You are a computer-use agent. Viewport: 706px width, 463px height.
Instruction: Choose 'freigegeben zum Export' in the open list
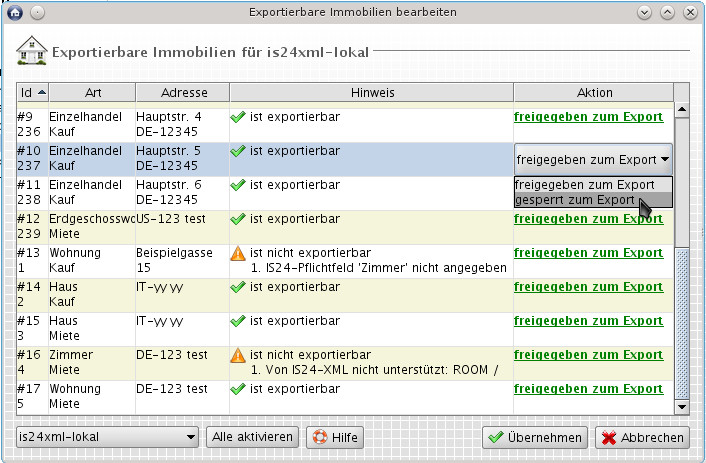[584, 185]
